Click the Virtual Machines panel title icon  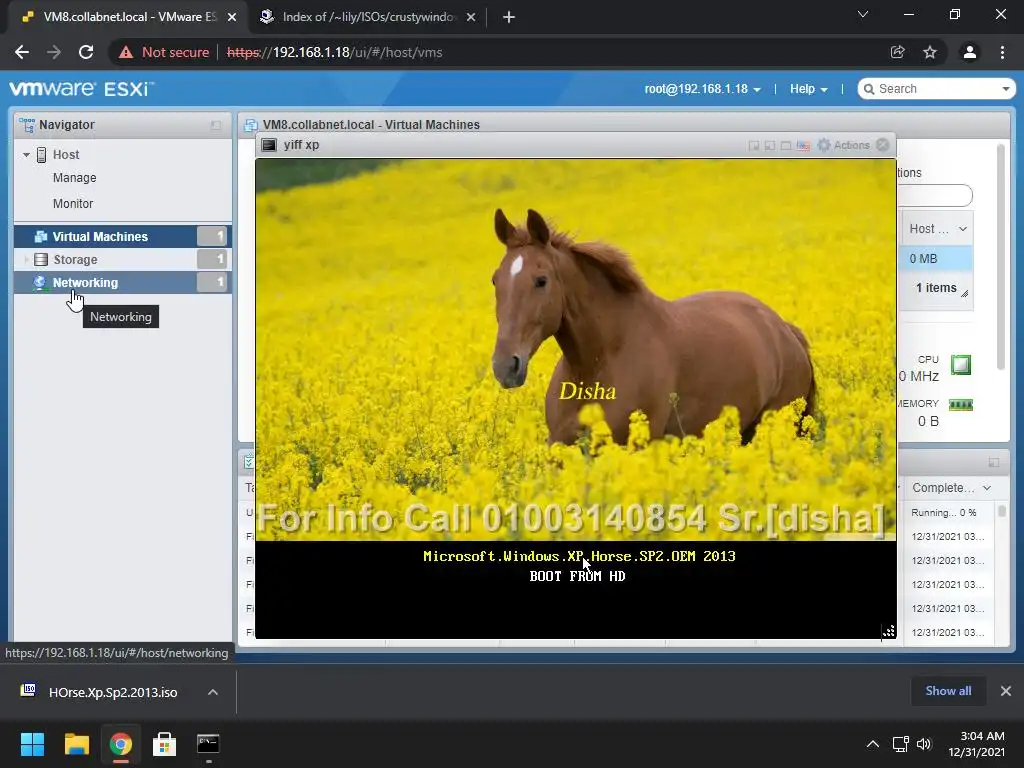pyautogui.click(x=250, y=125)
